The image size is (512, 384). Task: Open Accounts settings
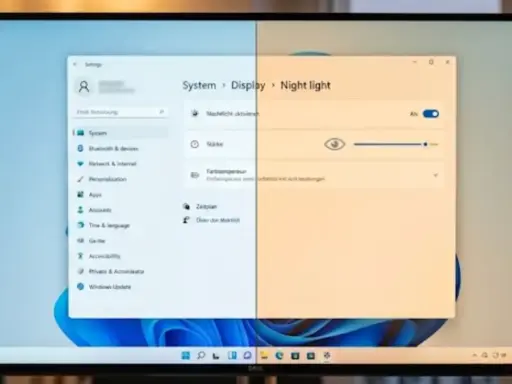point(100,210)
